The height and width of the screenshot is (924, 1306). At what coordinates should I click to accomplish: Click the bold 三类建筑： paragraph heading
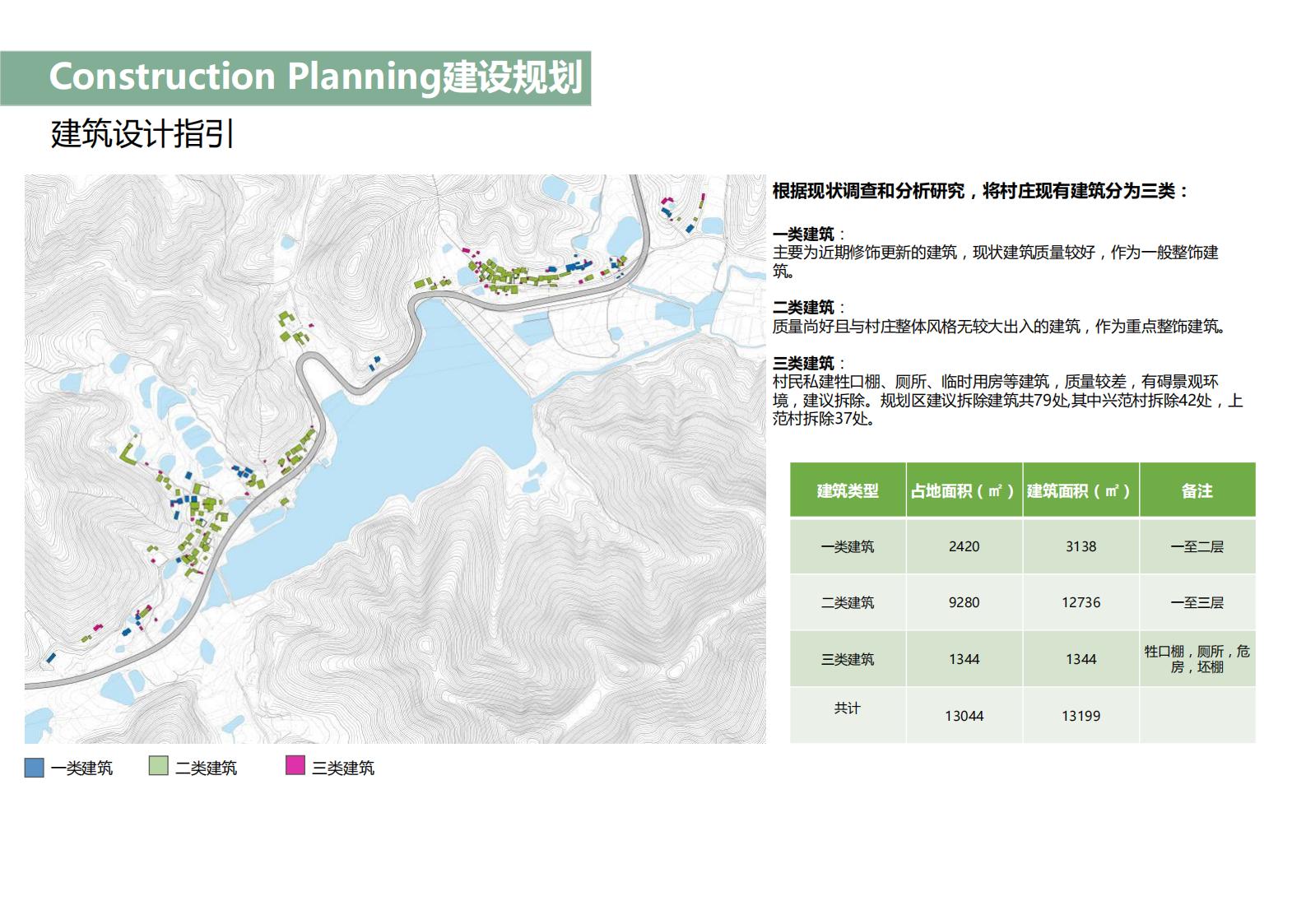(809, 363)
